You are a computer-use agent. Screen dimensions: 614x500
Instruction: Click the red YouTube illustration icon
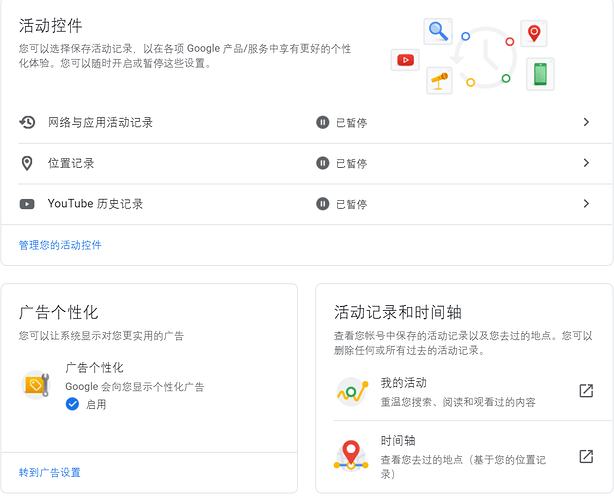(x=405, y=60)
